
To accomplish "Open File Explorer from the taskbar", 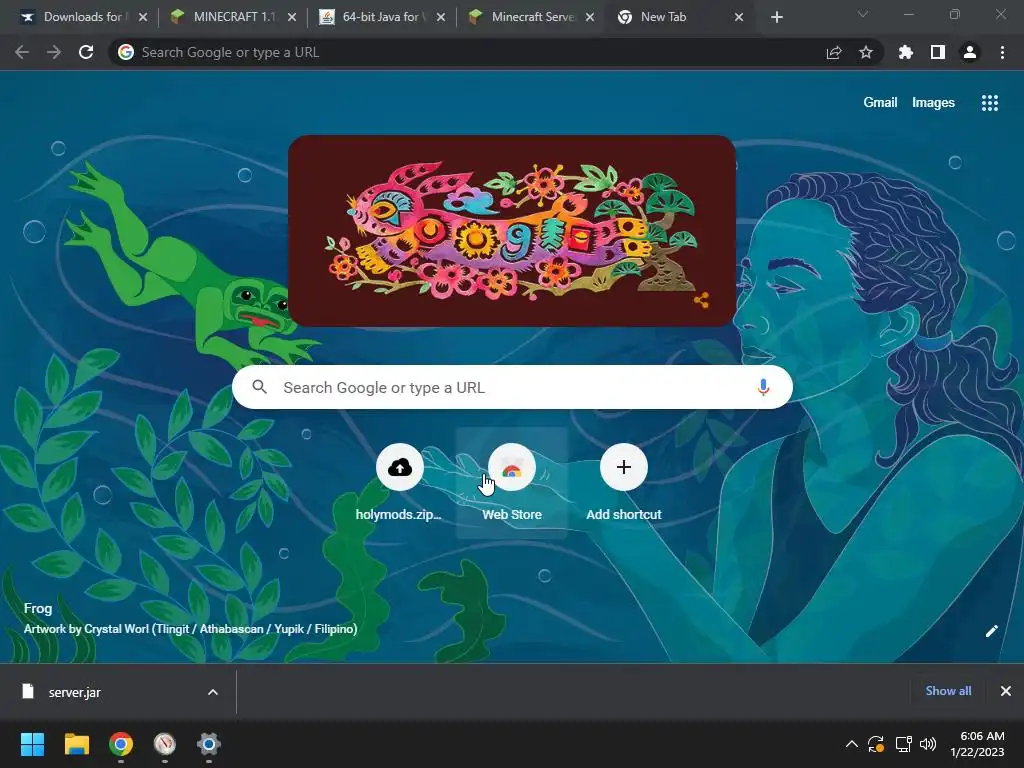I will [x=77, y=744].
